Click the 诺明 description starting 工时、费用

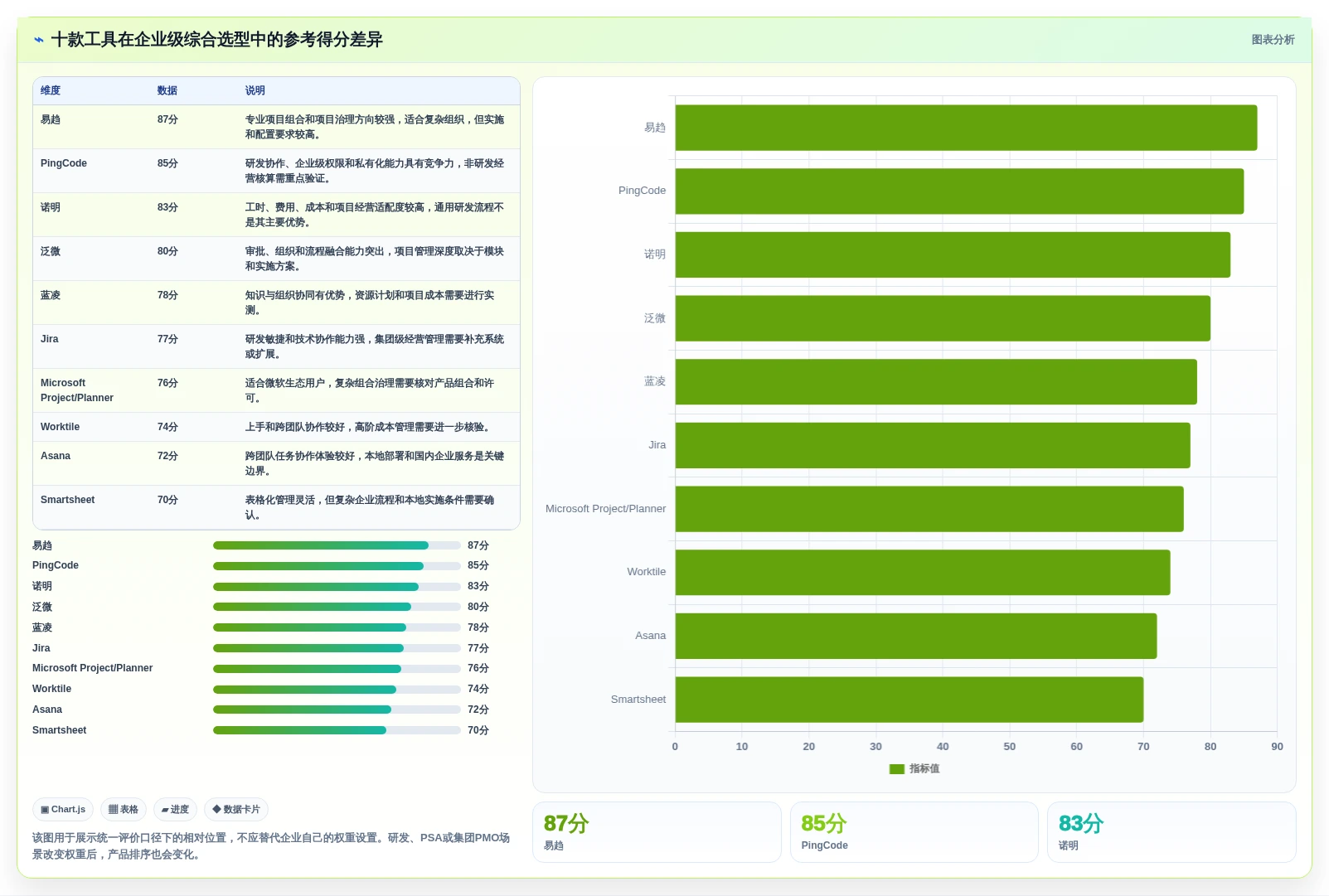pos(375,216)
